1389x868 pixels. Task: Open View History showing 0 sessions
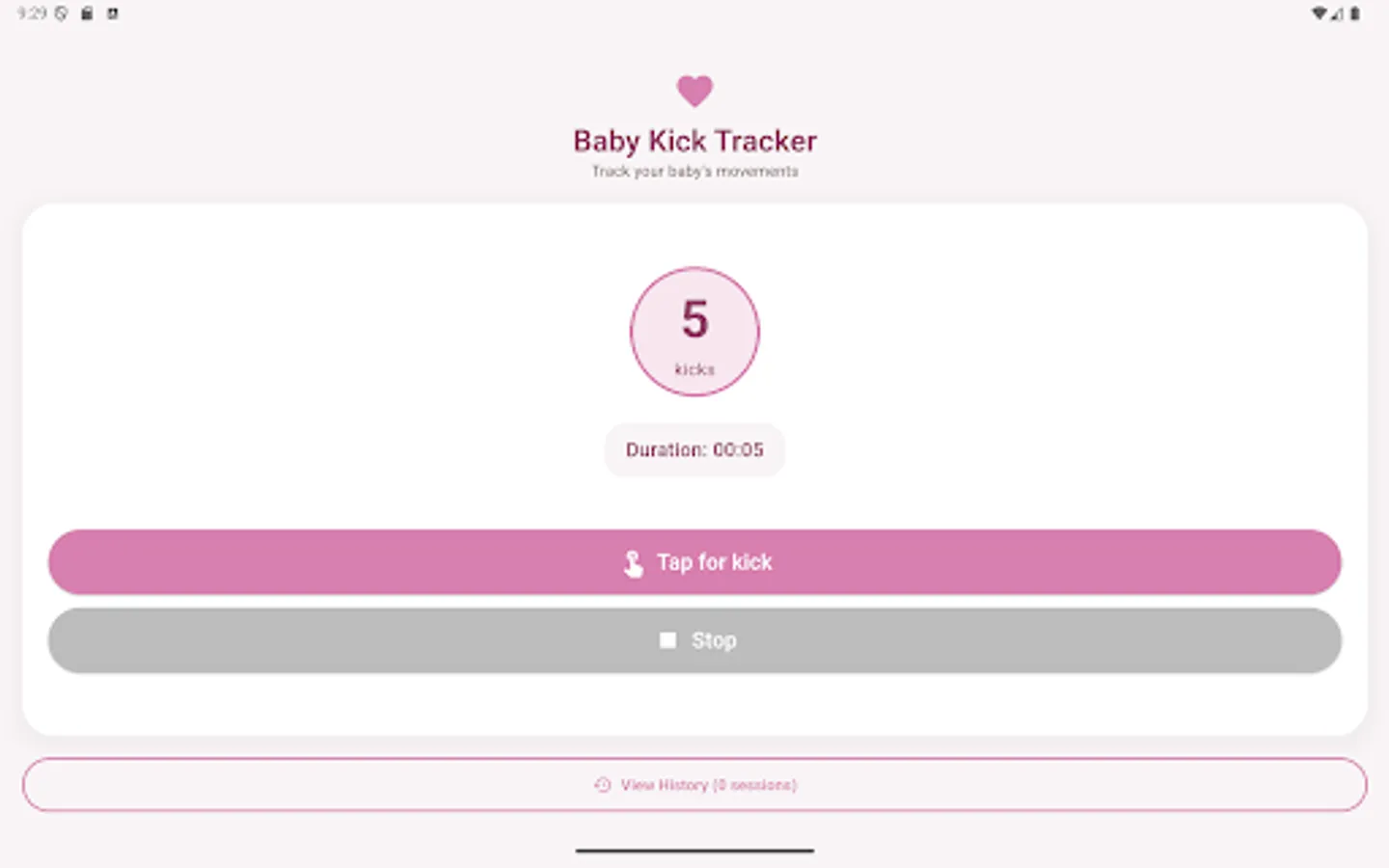(x=694, y=784)
